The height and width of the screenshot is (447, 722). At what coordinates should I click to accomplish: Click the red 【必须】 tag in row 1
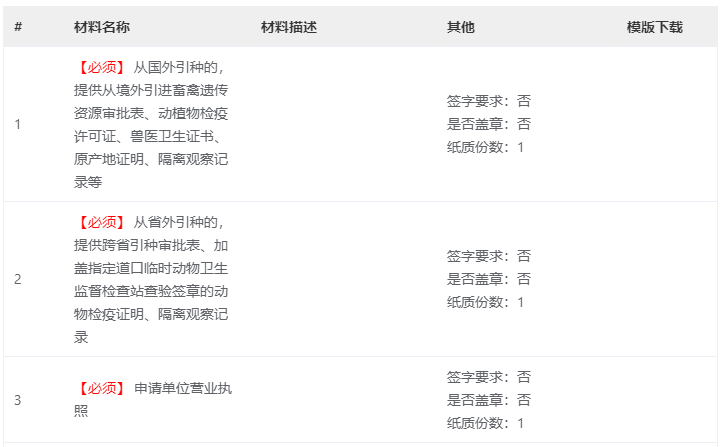100,67
